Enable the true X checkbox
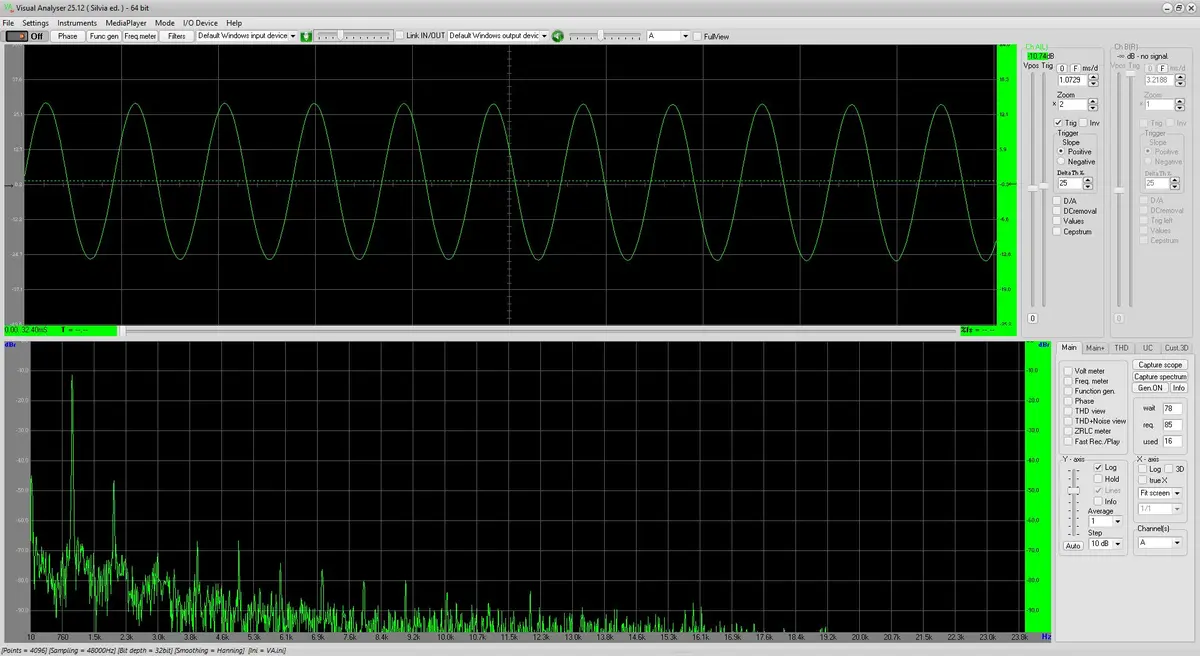 tap(1142, 480)
